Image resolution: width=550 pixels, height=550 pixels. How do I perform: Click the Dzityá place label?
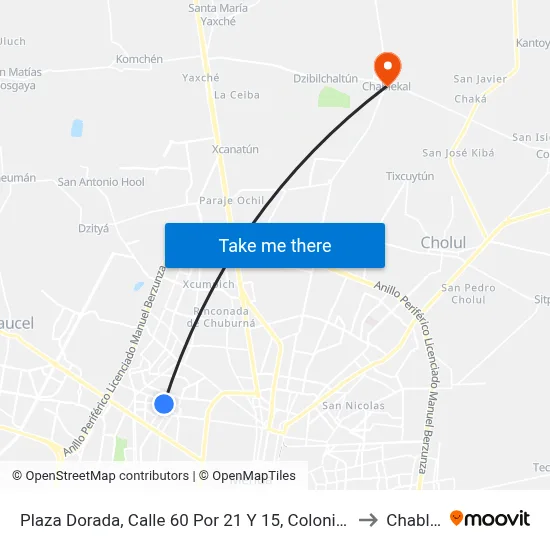pyautogui.click(x=93, y=228)
